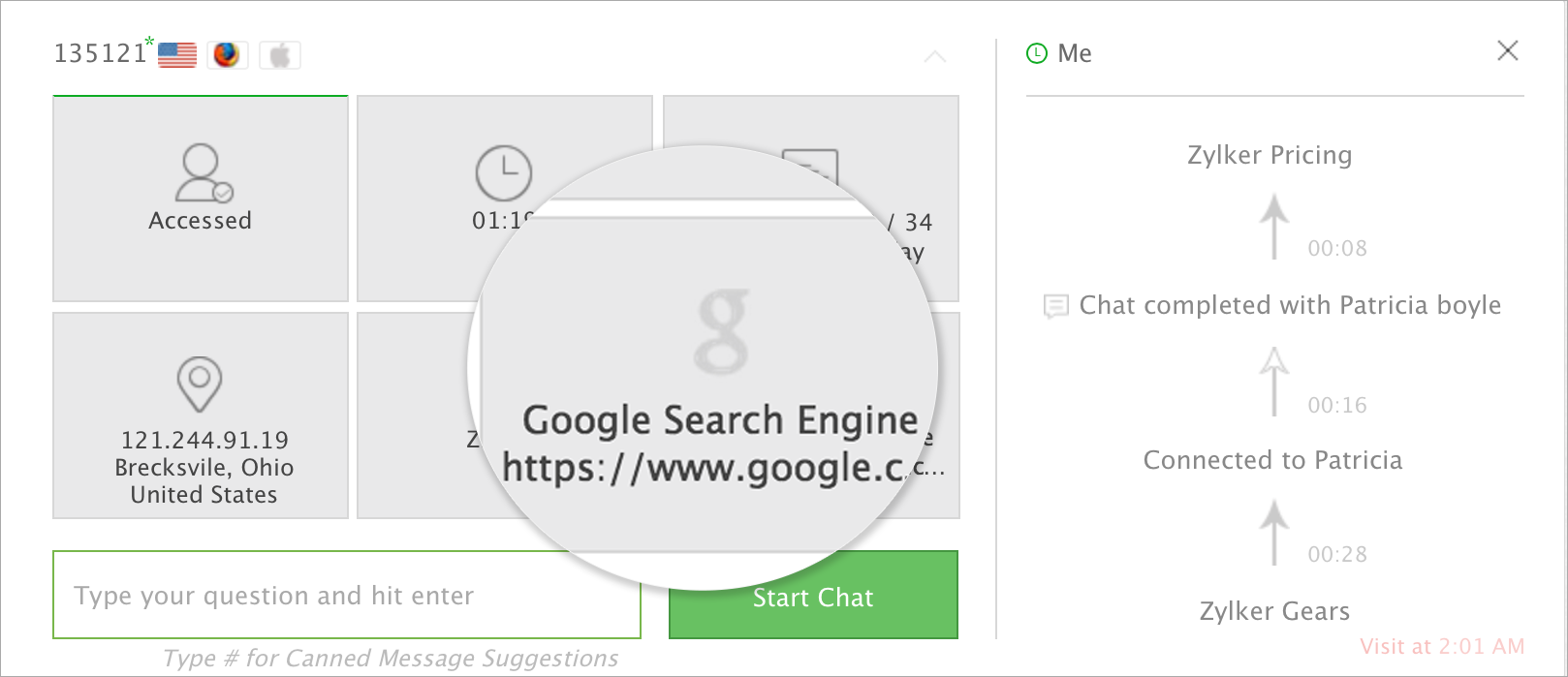This screenshot has width=1568, height=677.
Task: Click the Connected to Patricia entry
Action: click(1272, 460)
